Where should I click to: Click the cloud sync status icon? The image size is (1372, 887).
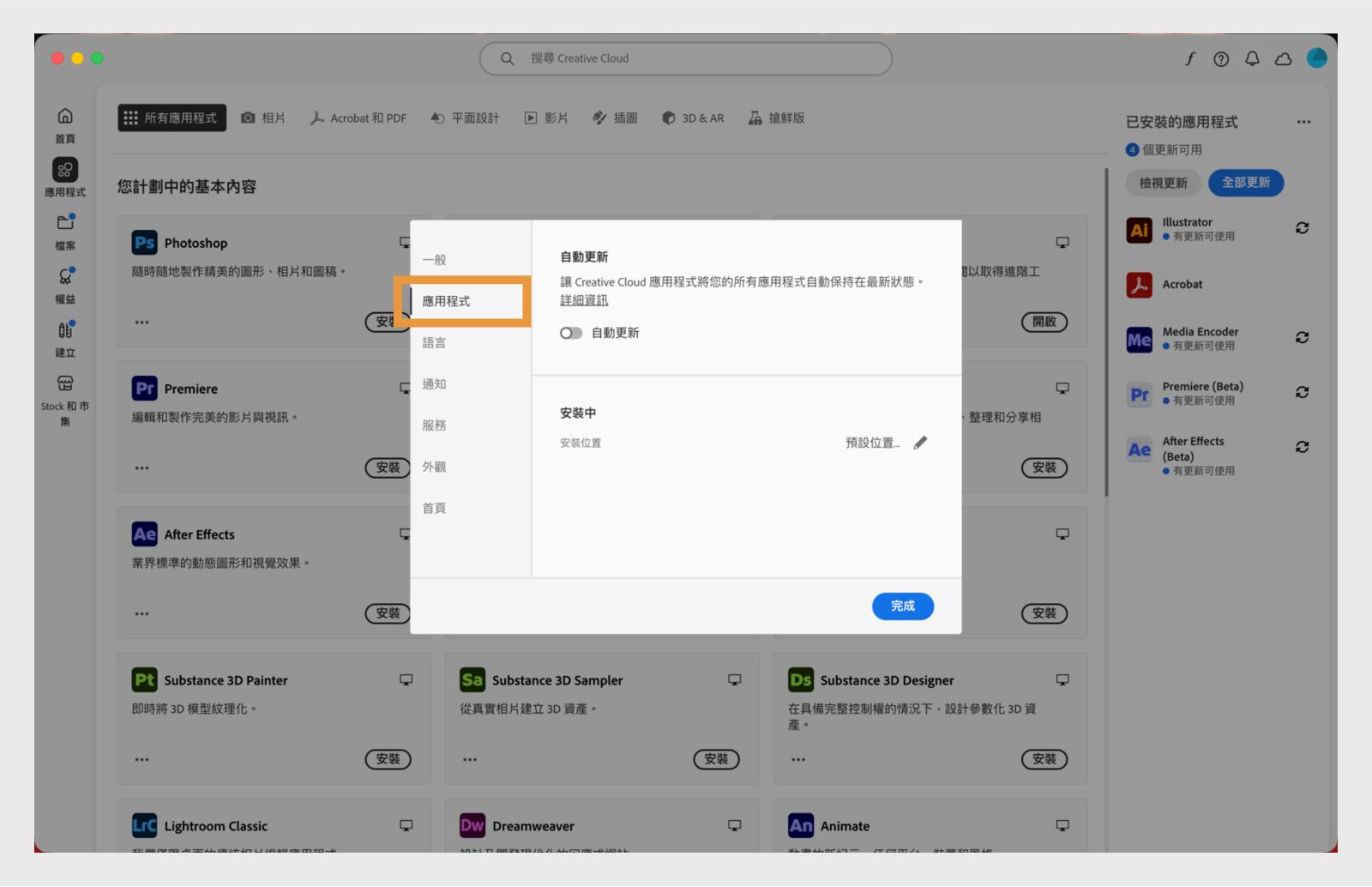click(x=1284, y=58)
